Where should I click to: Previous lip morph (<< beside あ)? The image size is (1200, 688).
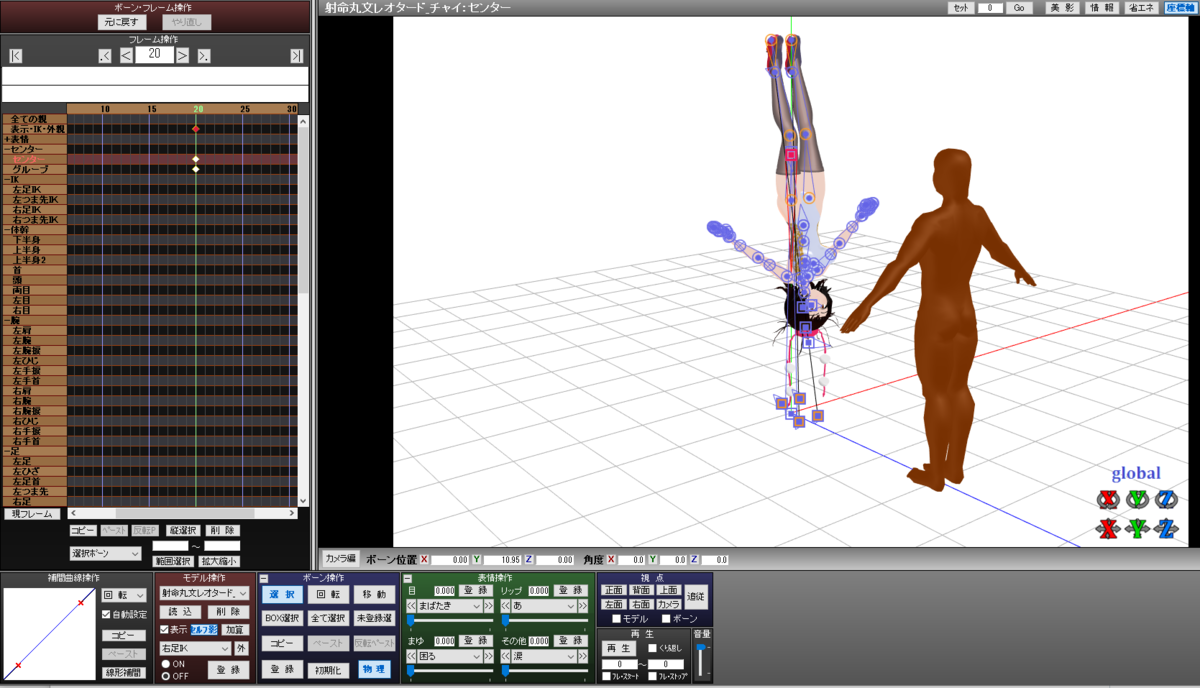tap(506, 606)
